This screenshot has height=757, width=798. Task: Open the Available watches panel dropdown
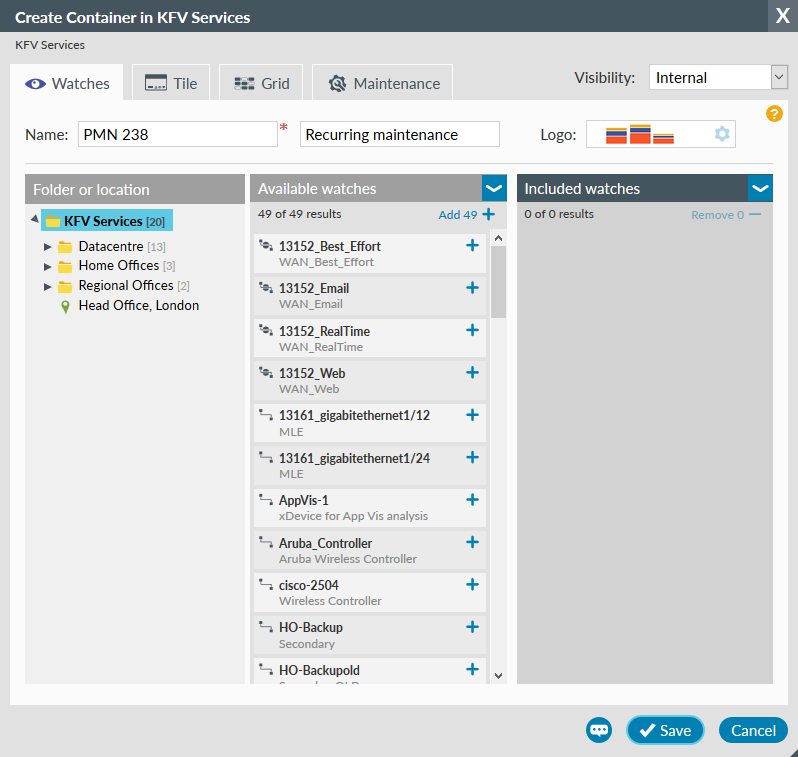(x=494, y=188)
